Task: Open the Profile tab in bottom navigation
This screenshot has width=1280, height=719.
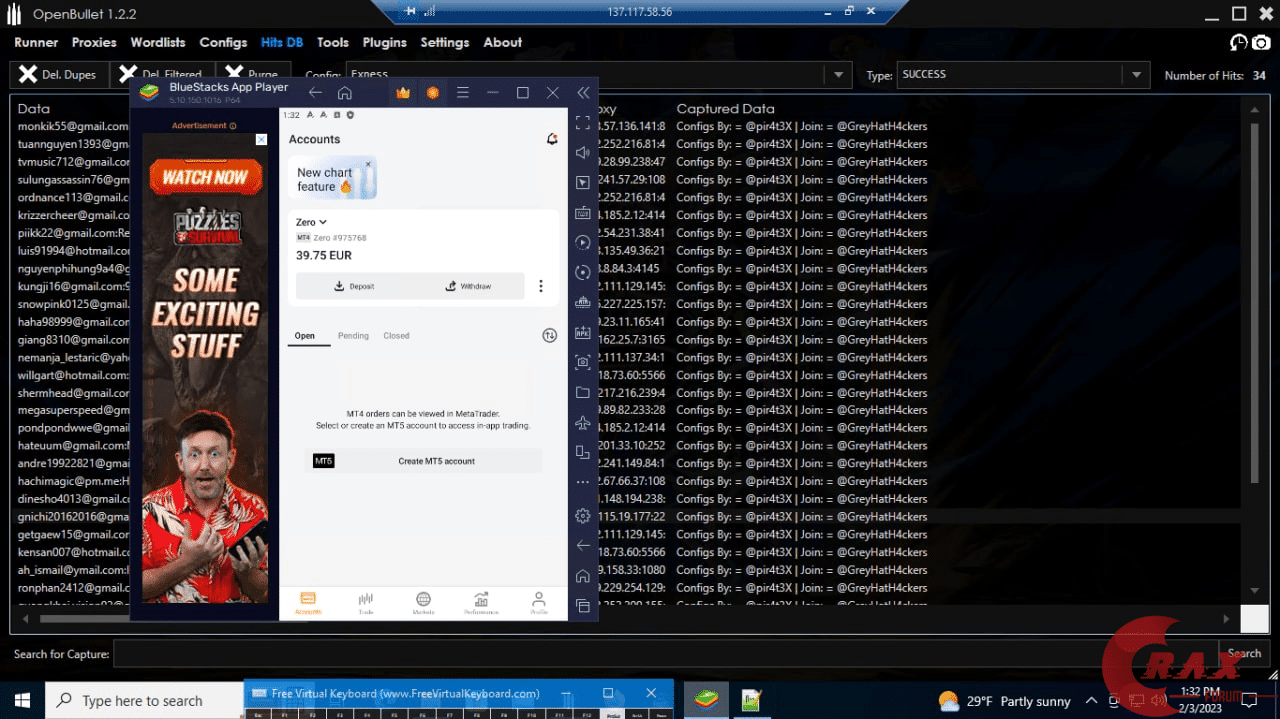Action: [539, 603]
